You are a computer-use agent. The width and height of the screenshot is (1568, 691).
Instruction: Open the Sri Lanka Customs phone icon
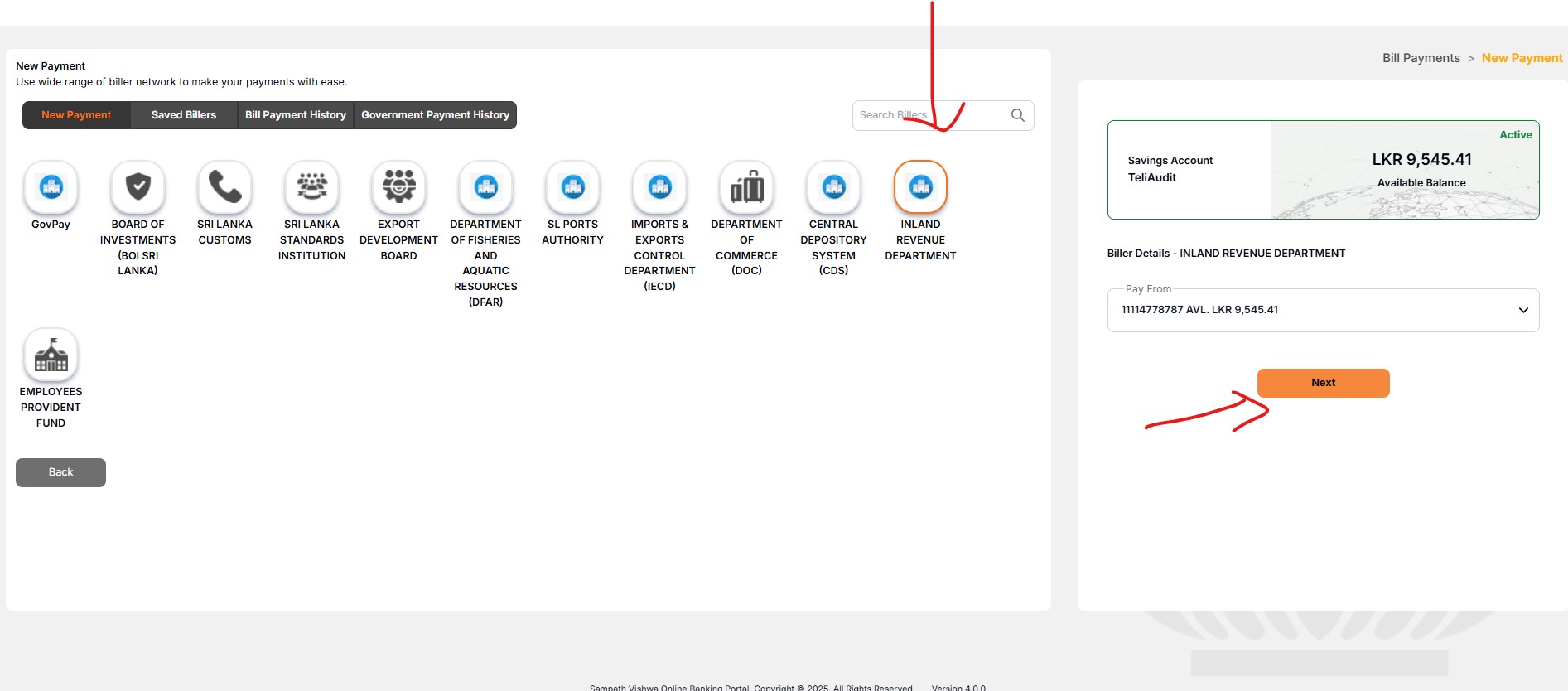(x=224, y=187)
